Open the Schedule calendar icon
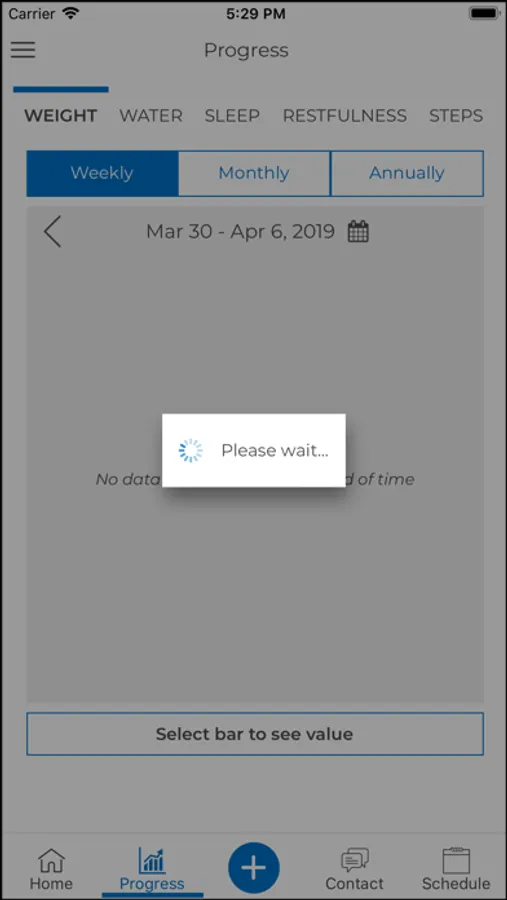The image size is (507, 900). pyautogui.click(x=456, y=860)
